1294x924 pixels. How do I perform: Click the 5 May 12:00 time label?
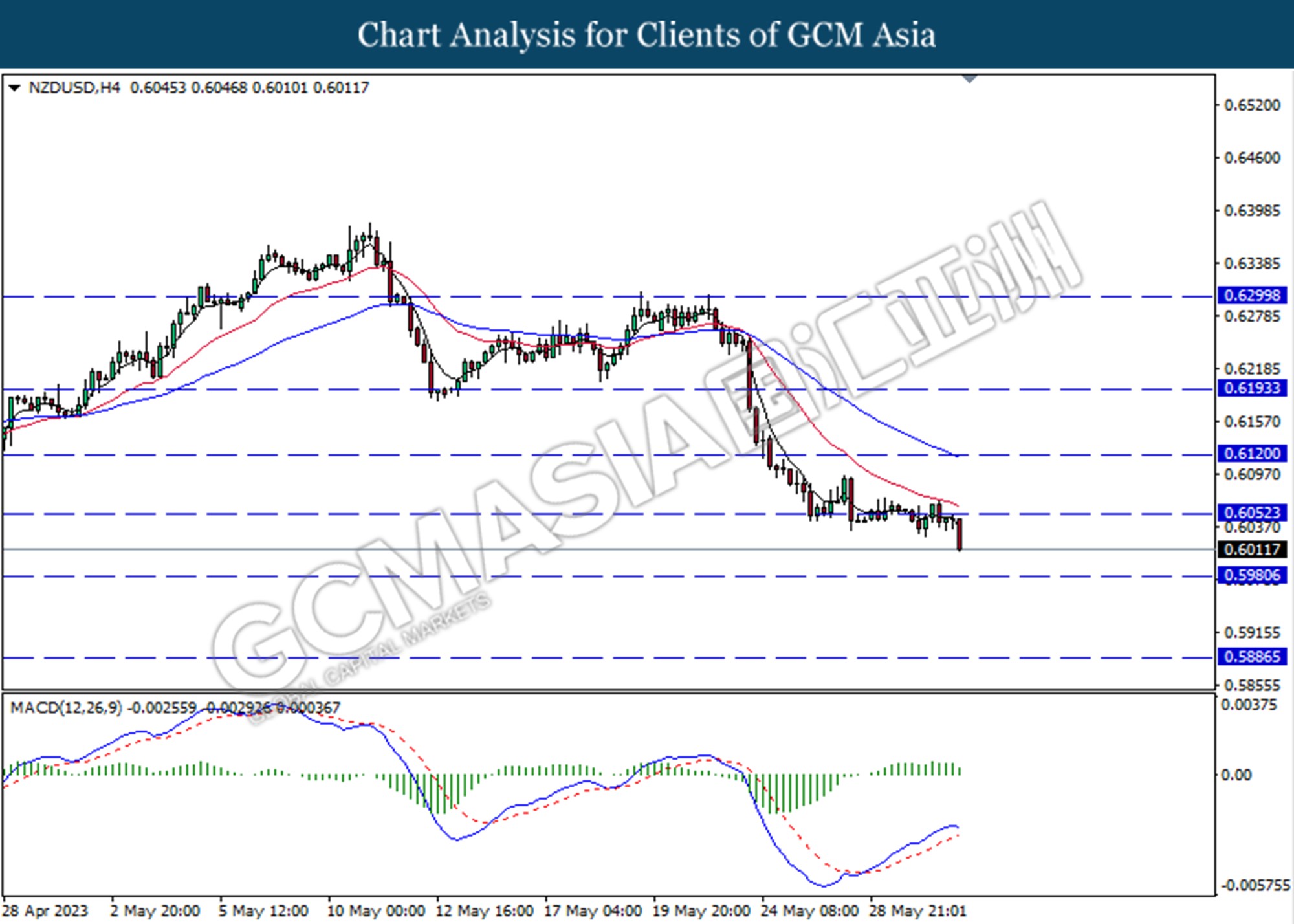263,911
